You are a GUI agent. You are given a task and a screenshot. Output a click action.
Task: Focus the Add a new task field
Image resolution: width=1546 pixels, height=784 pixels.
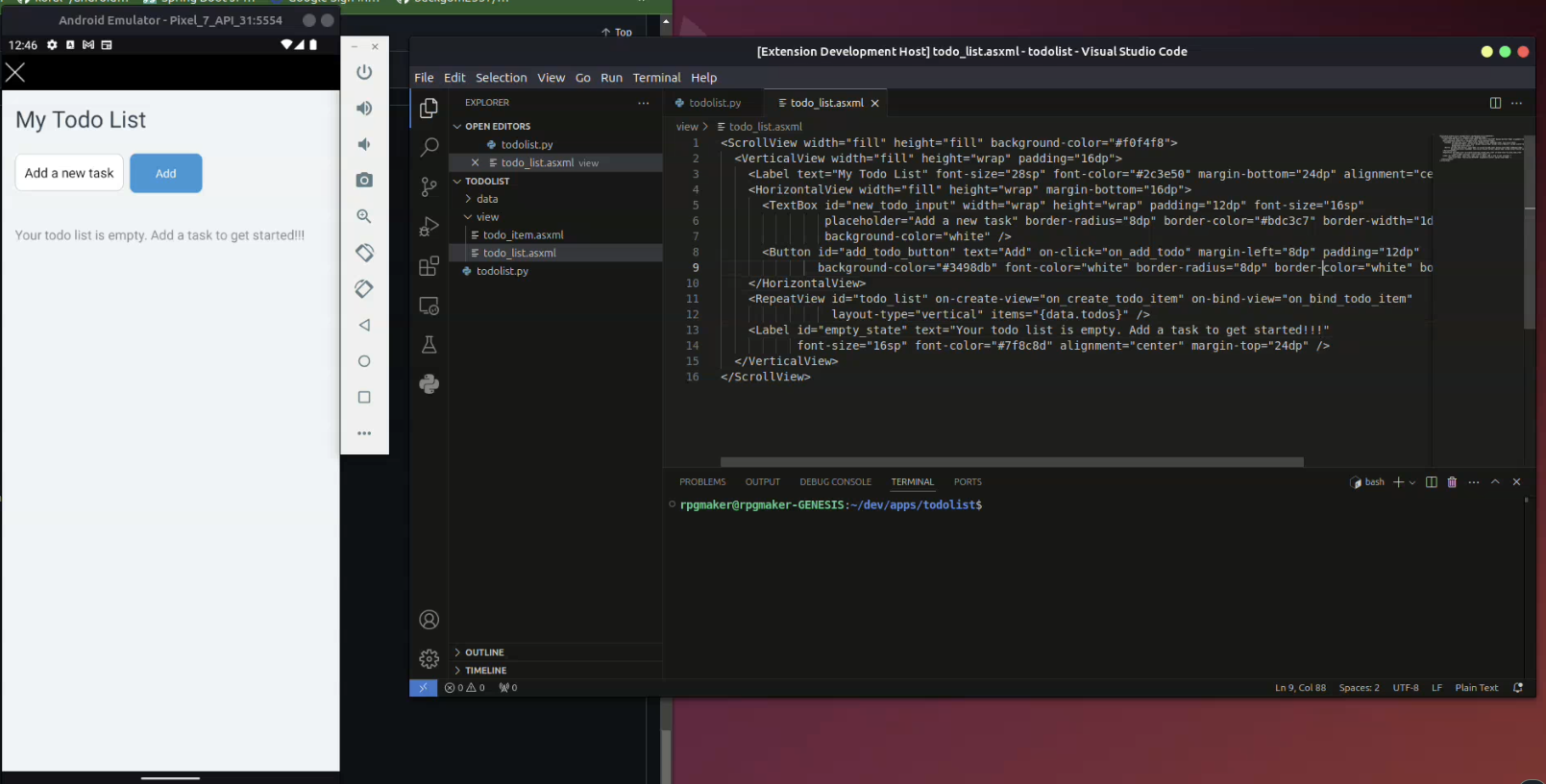(69, 173)
